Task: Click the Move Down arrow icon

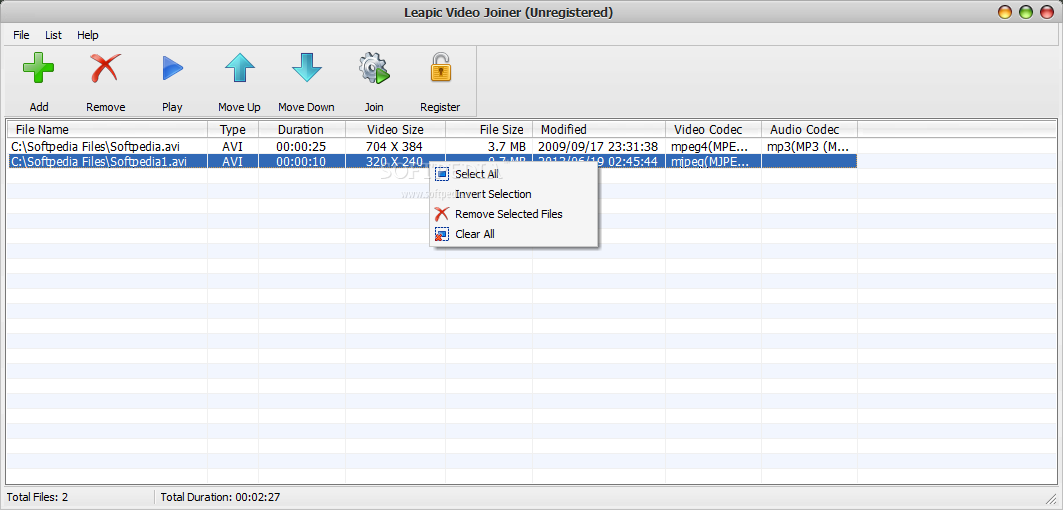Action: (x=306, y=68)
